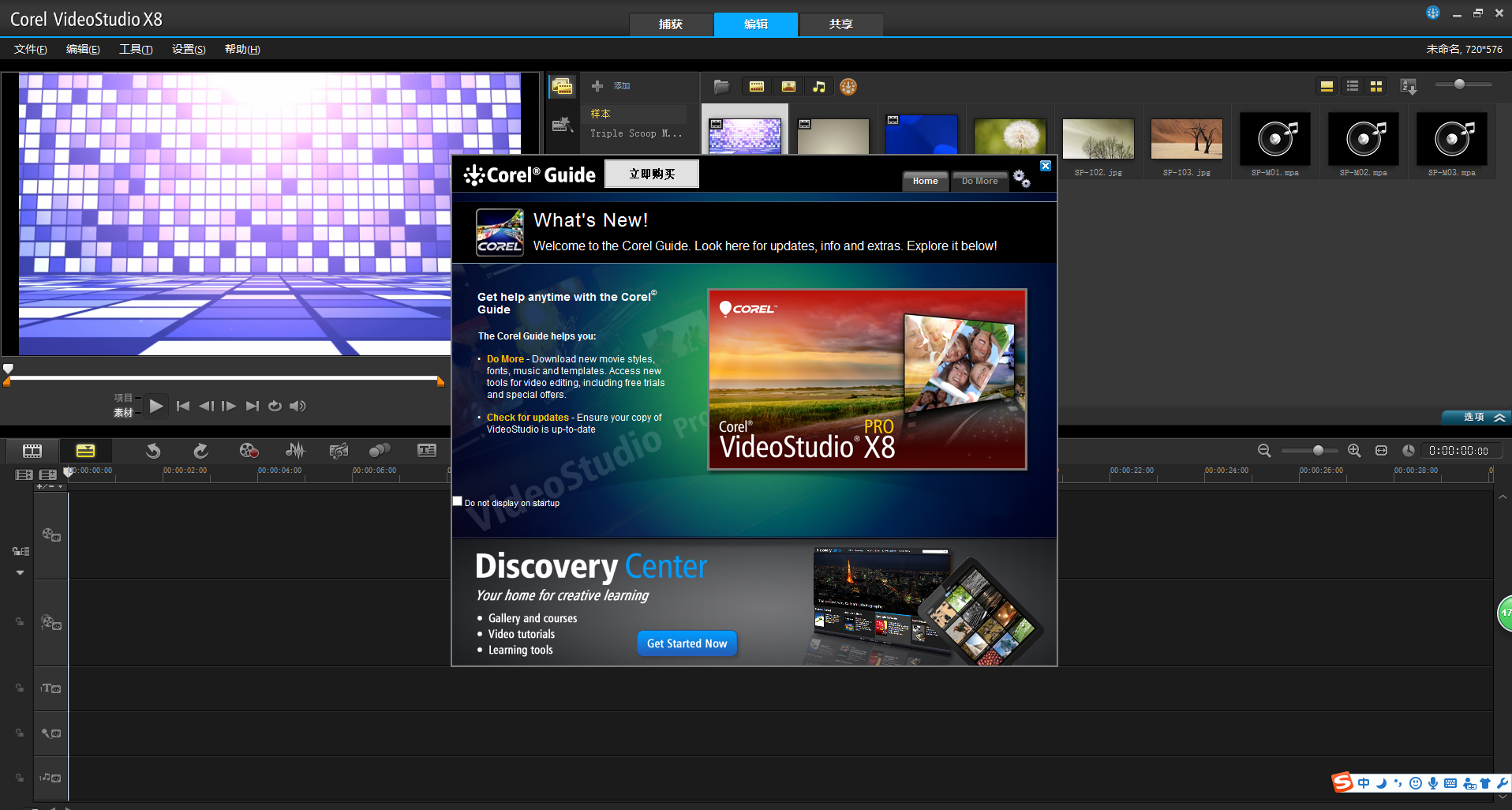Open the Record/Capture option

tap(249, 451)
